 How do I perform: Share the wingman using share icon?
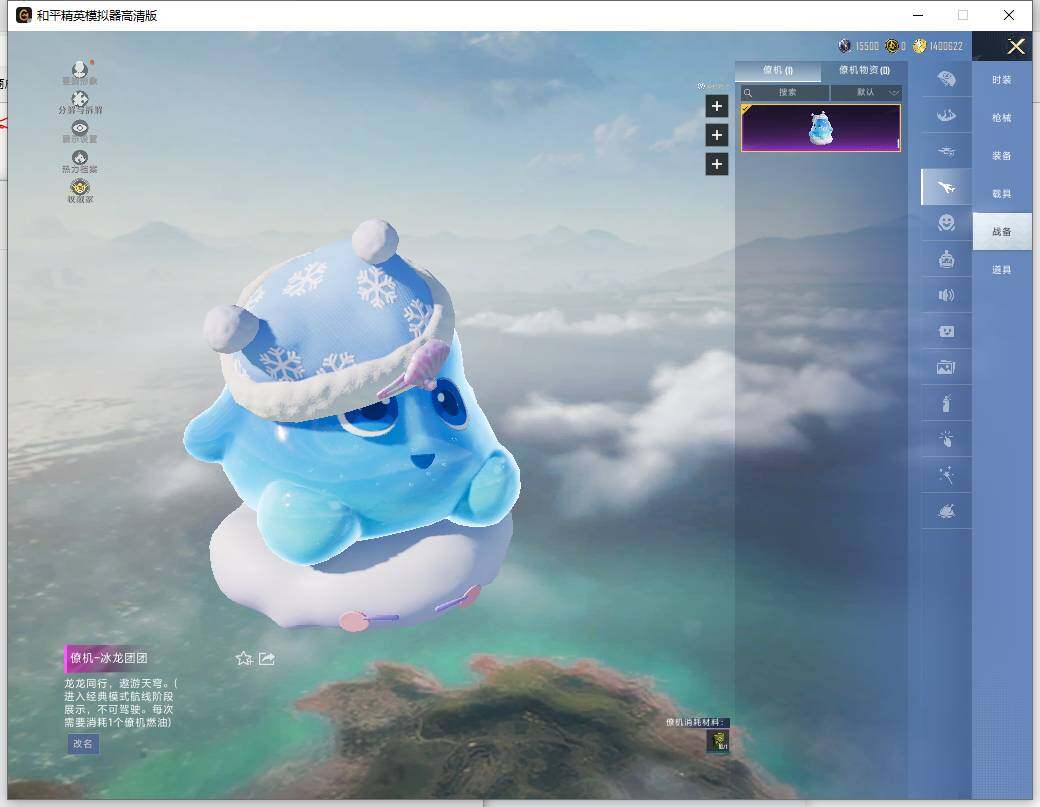click(x=267, y=658)
